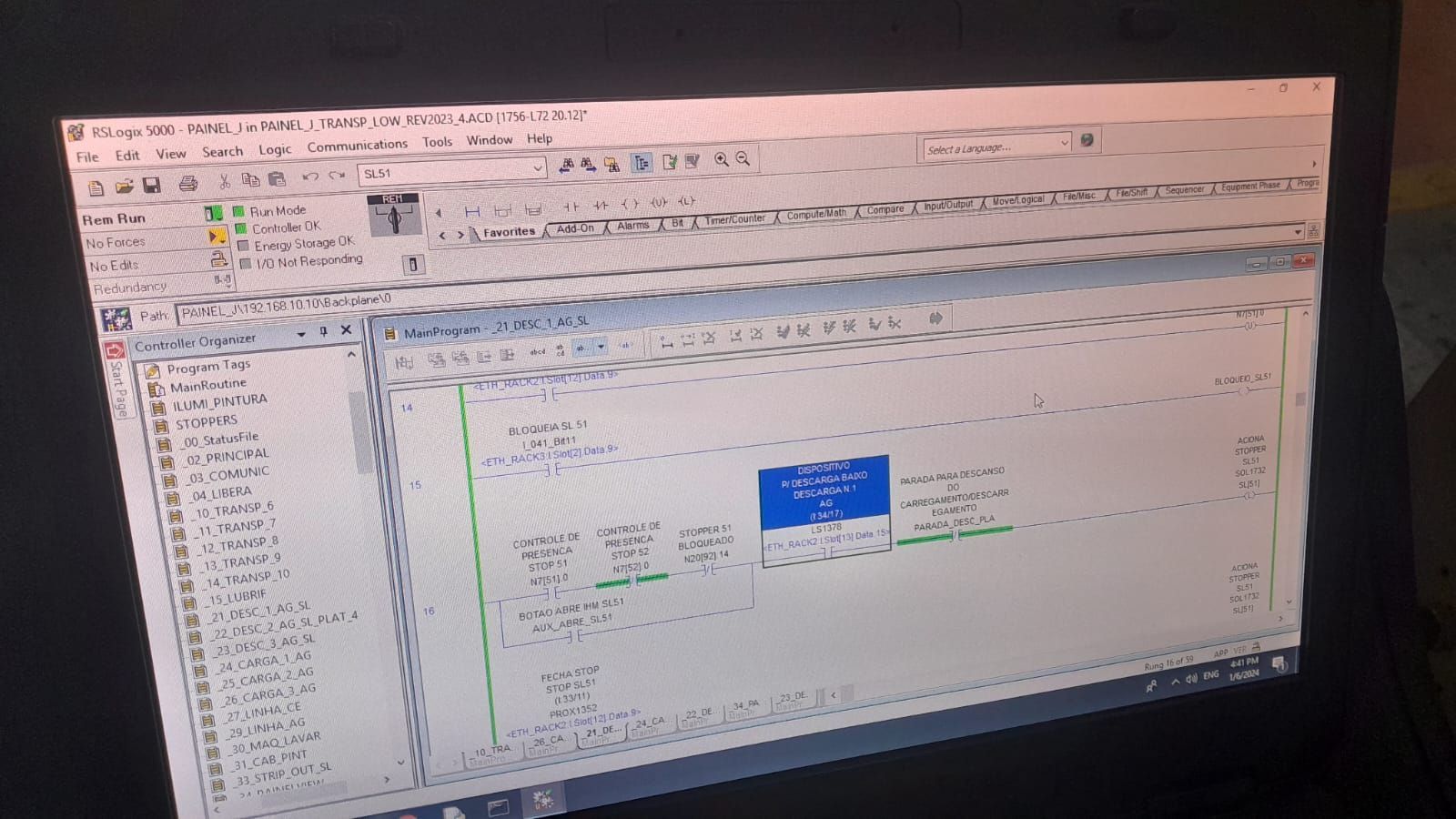Click the Undo arrow icon
The height and width of the screenshot is (819, 1456).
[310, 176]
